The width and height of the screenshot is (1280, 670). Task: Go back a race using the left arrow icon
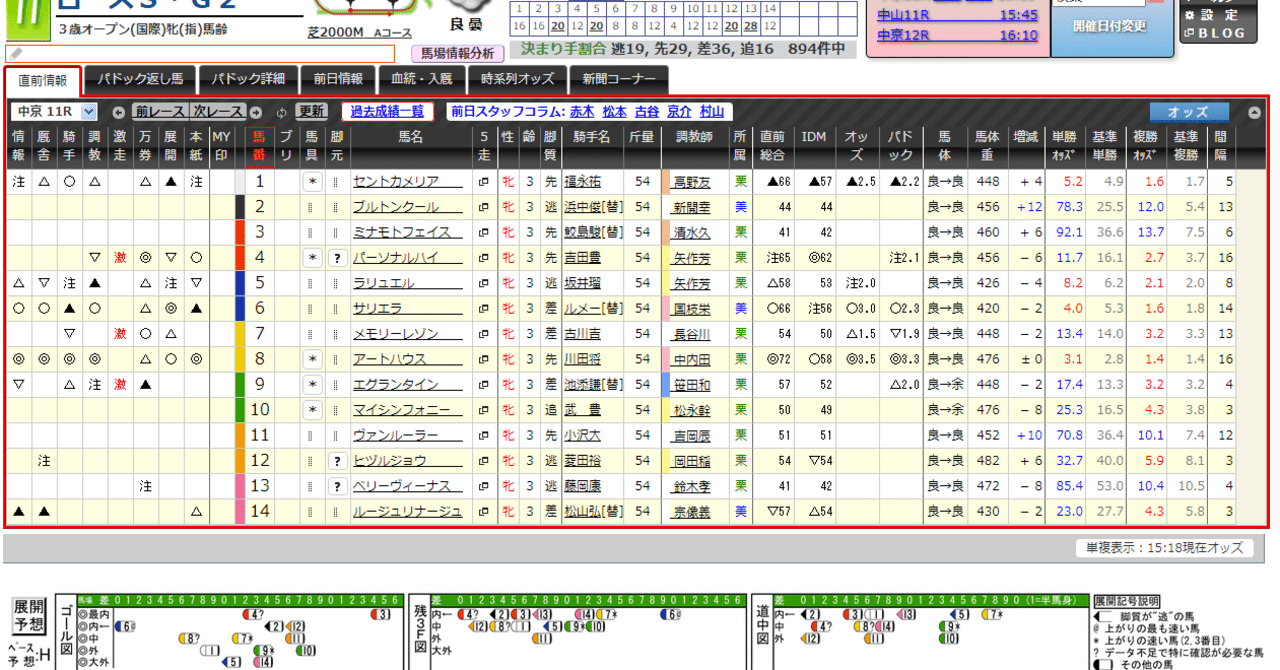(x=117, y=113)
